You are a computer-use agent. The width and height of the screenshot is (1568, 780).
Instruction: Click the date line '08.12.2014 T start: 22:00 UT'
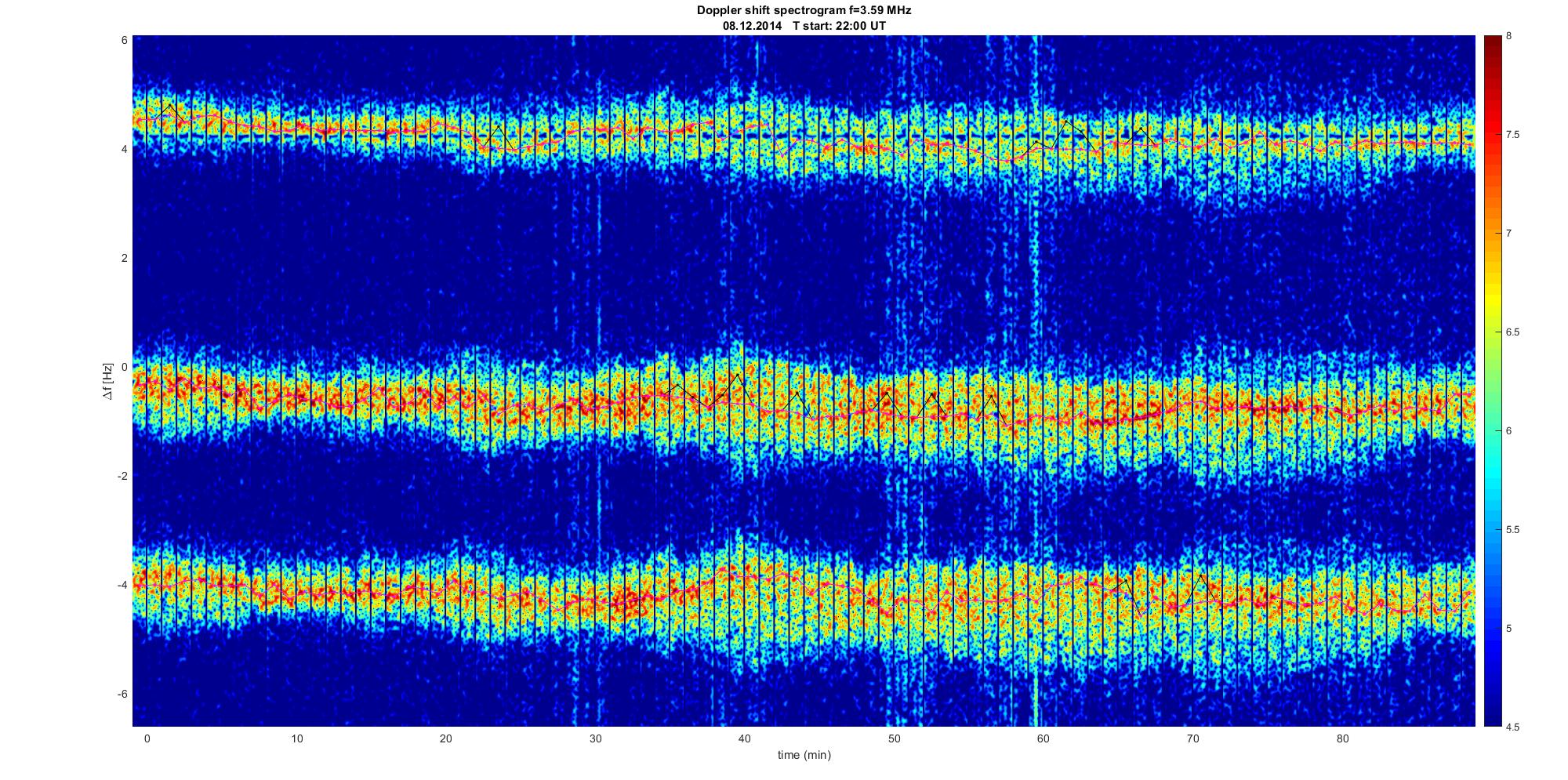[x=804, y=25]
